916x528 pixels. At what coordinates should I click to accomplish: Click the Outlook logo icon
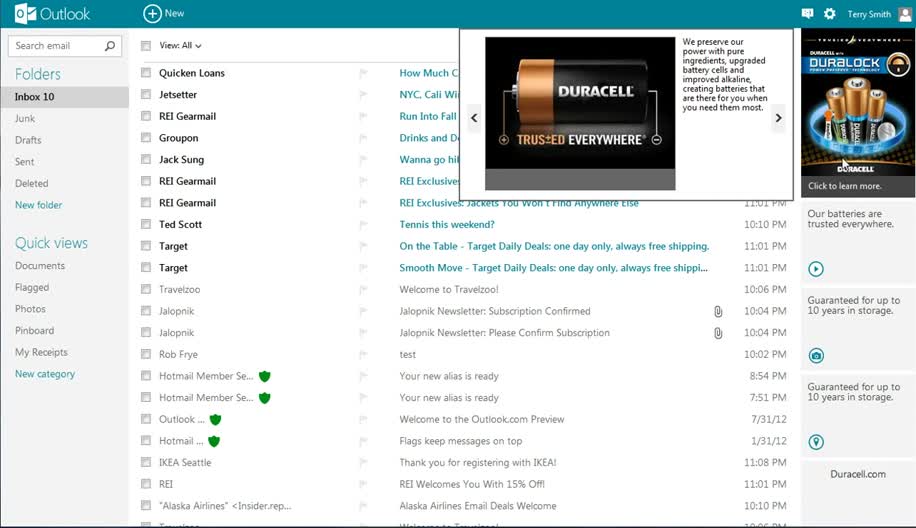(x=25, y=13)
